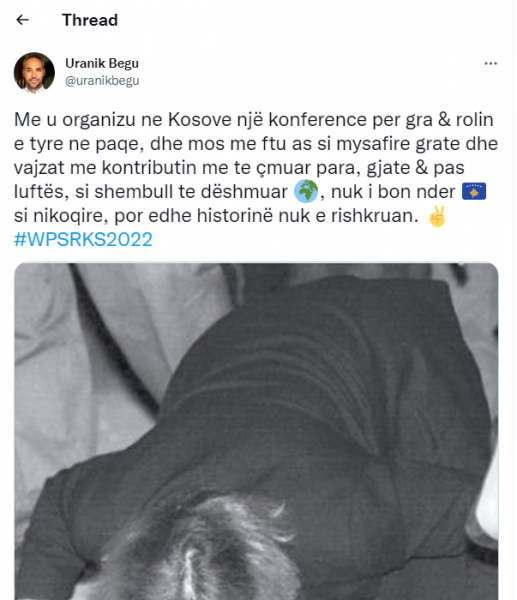
Task: Go back using the left arrow
Action: pyautogui.click(x=23, y=20)
